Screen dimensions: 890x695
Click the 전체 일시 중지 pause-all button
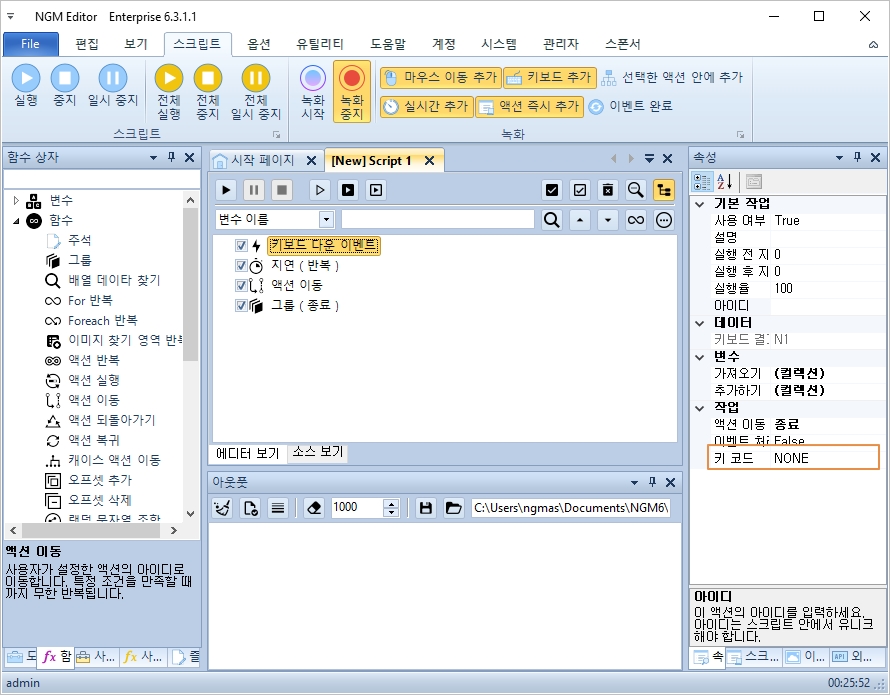coord(256,92)
